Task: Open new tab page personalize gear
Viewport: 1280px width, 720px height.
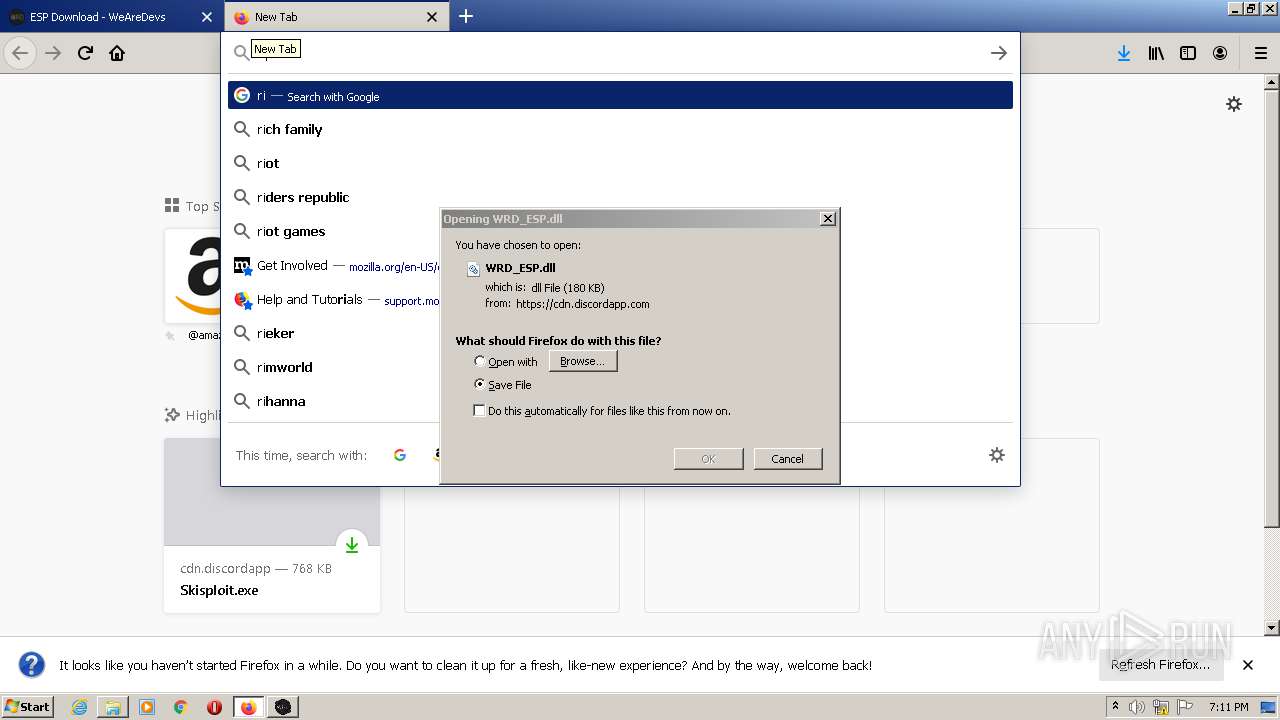Action: pos(1234,104)
